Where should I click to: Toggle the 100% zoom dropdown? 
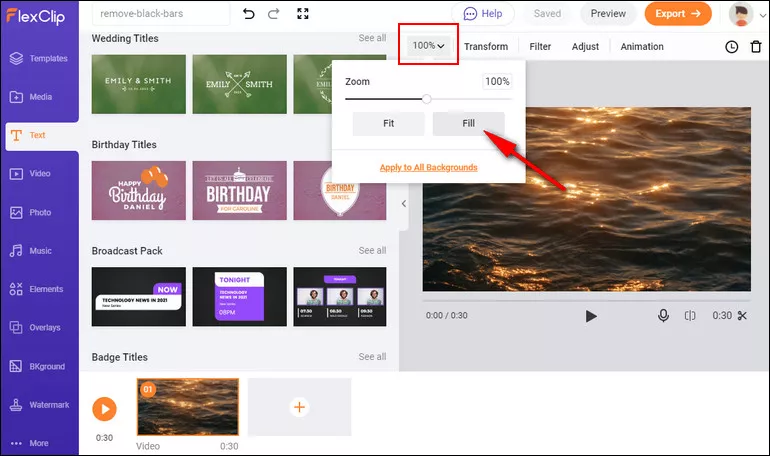(428, 46)
